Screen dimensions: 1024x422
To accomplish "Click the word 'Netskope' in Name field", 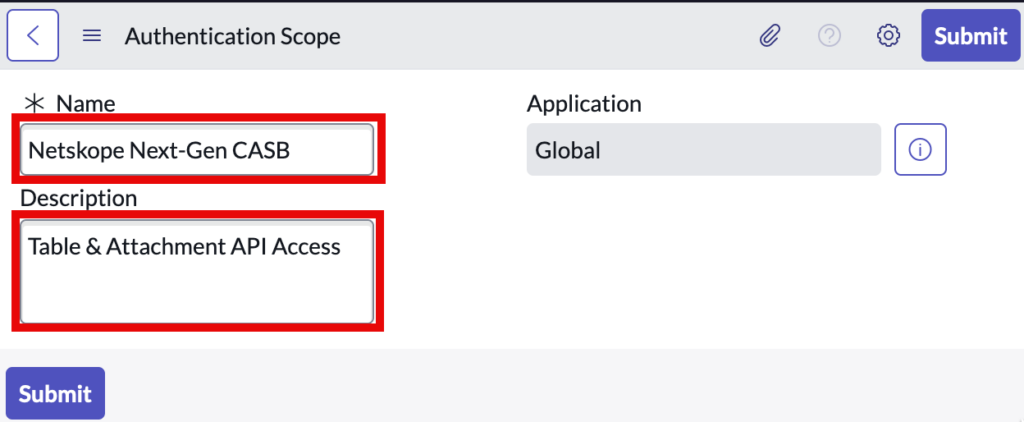I will click(76, 151).
